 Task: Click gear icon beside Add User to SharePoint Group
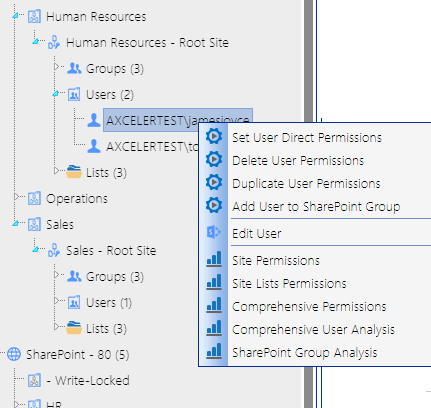(214, 205)
